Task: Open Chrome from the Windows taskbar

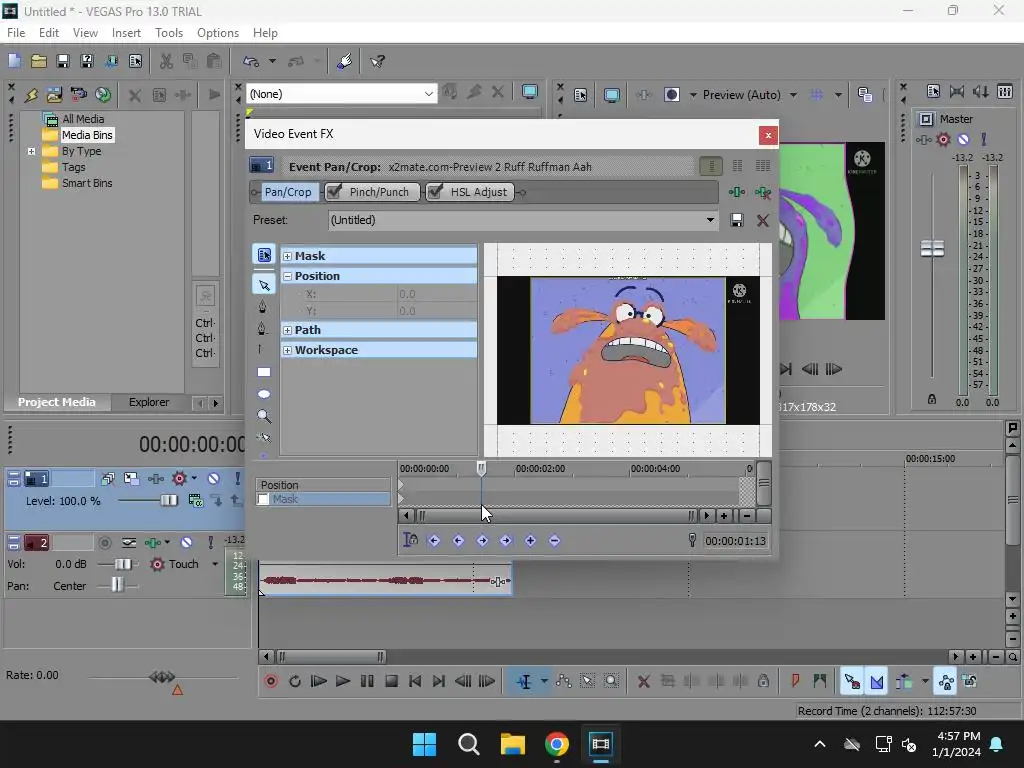Action: 556,744
